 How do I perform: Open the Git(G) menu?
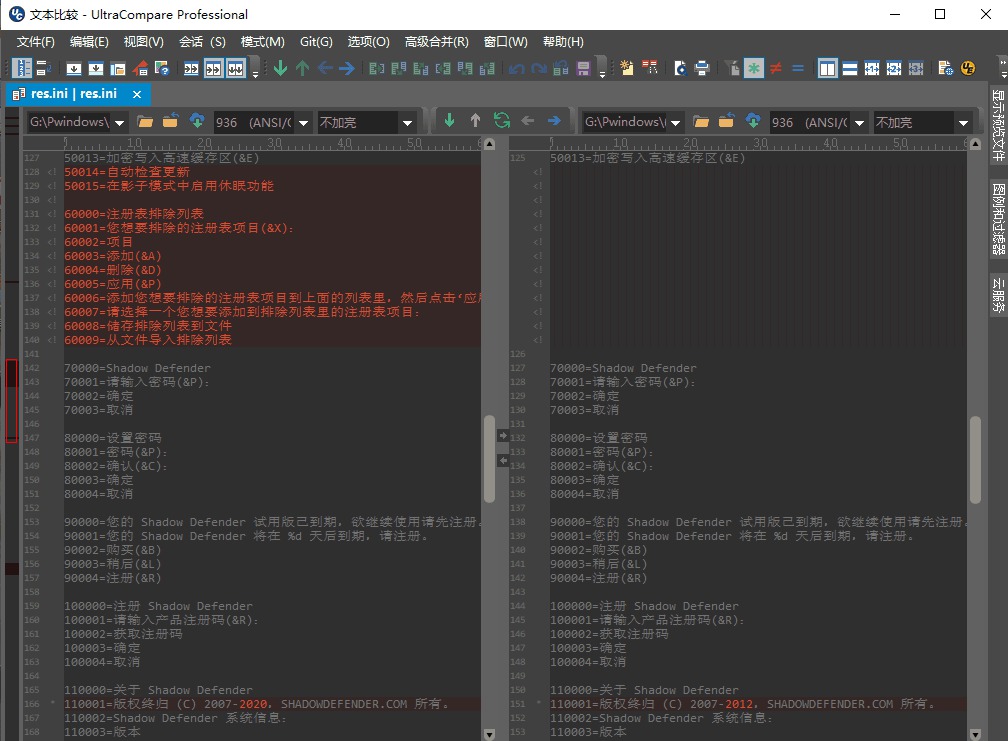pyautogui.click(x=316, y=42)
